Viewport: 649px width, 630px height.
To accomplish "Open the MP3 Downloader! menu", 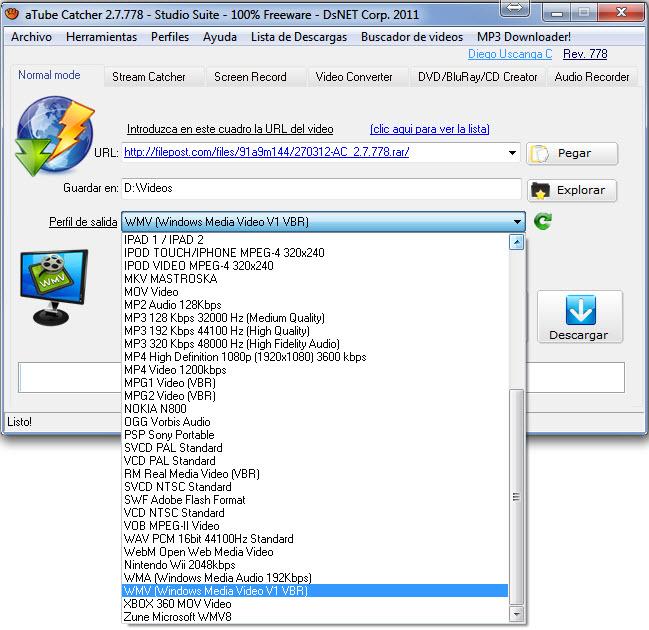I will (524, 37).
